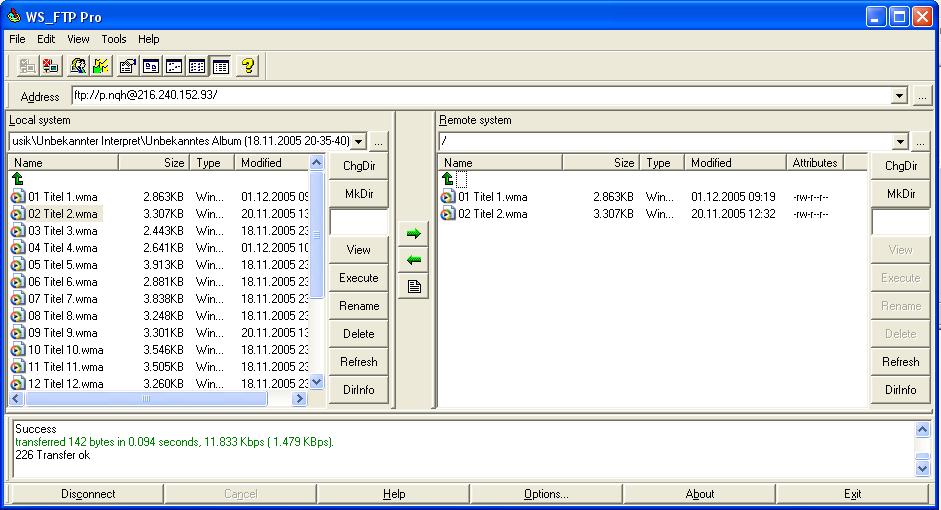Viewport: 941px width, 510px height.
Task: Click the WS_FTP Pro title bar icon
Action: [13, 16]
